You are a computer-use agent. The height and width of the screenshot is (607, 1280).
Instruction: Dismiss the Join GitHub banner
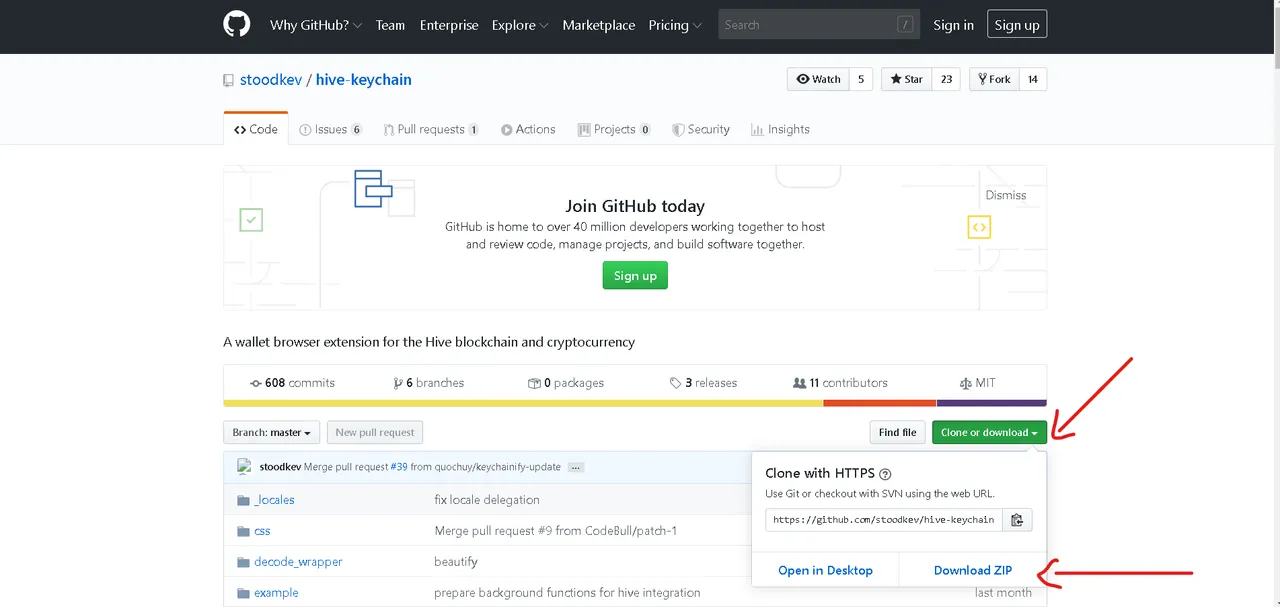pos(1006,195)
